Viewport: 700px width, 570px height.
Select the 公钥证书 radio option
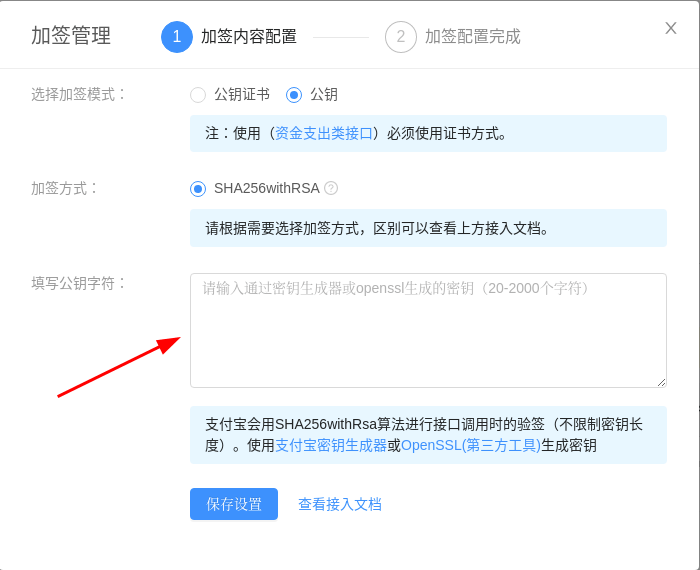pyautogui.click(x=198, y=95)
